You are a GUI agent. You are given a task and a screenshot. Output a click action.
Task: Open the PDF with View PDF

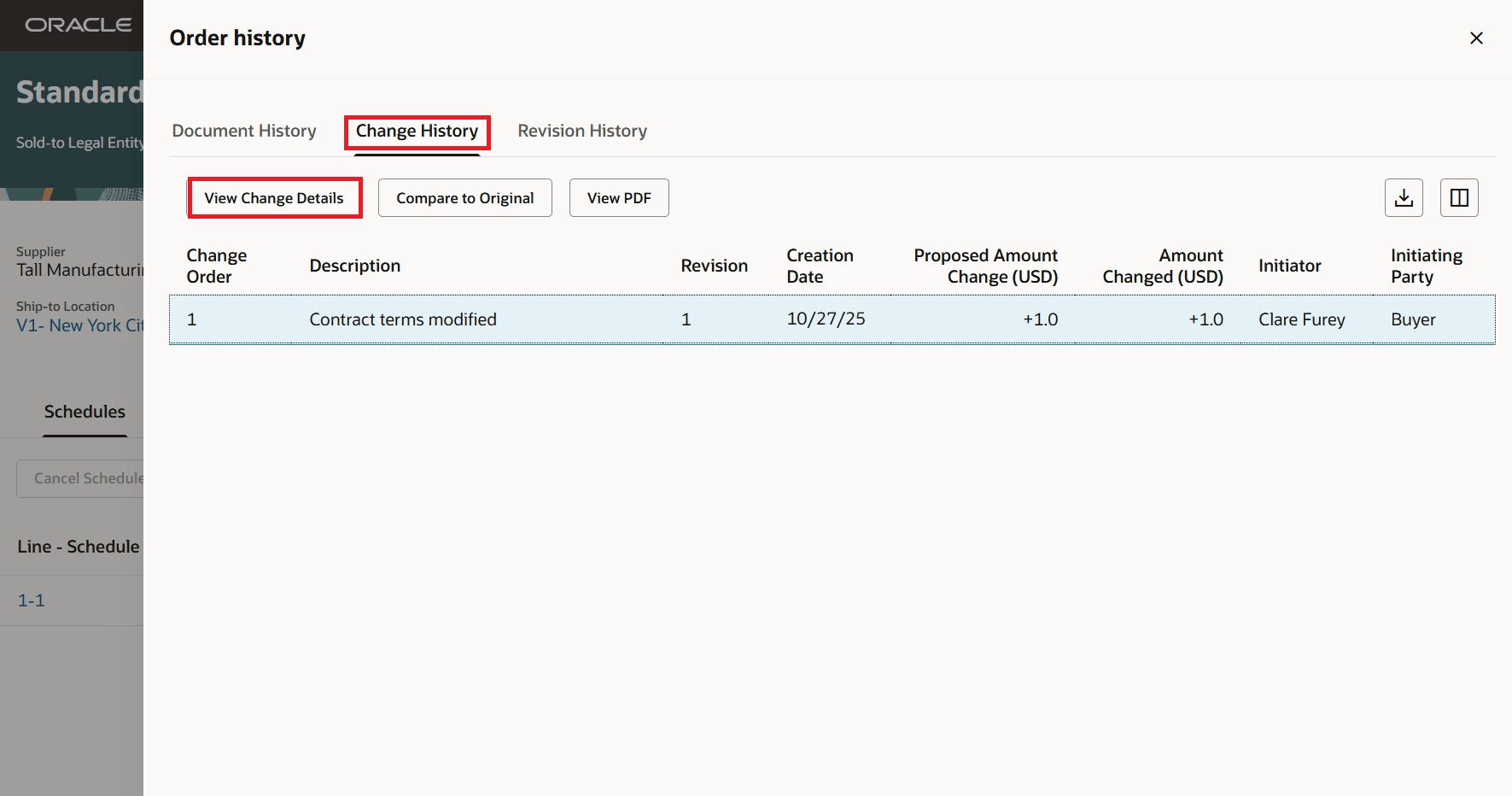click(618, 197)
